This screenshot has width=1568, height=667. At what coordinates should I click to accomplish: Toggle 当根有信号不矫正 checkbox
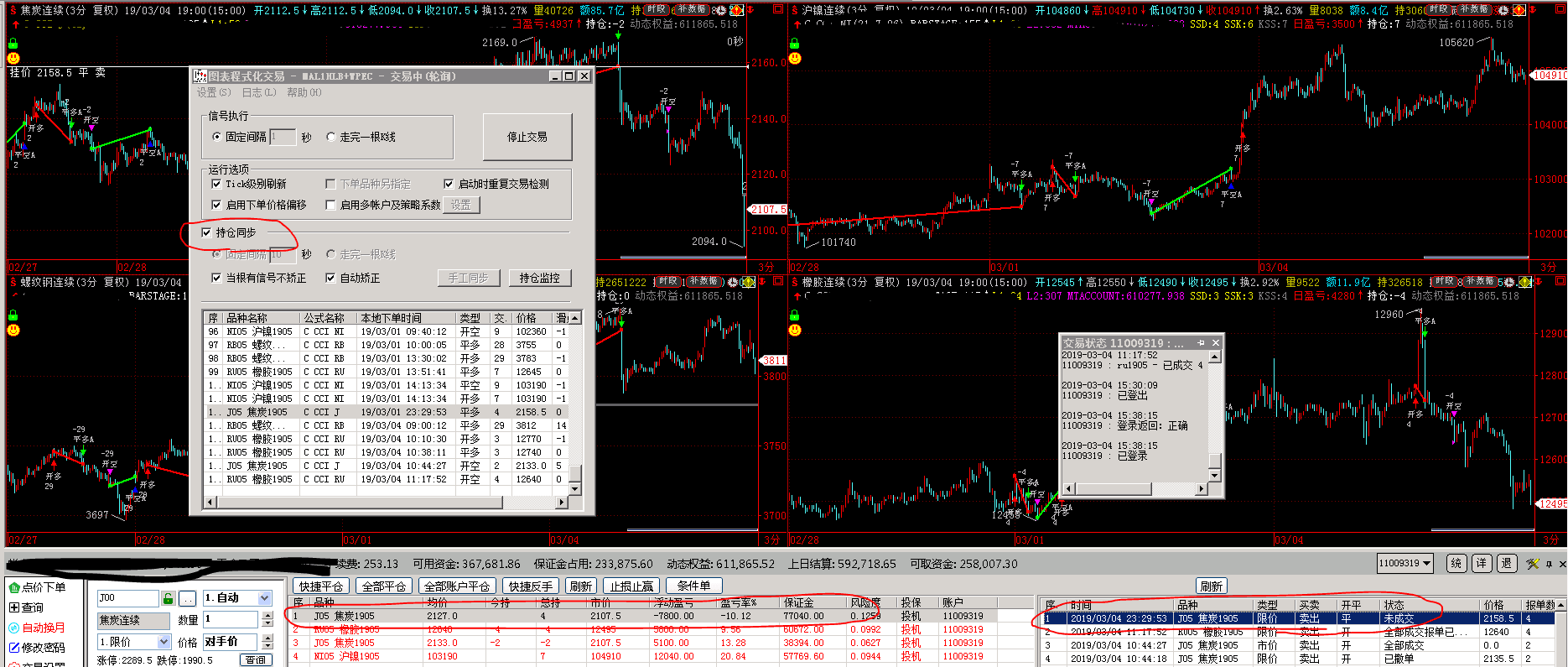click(x=216, y=278)
